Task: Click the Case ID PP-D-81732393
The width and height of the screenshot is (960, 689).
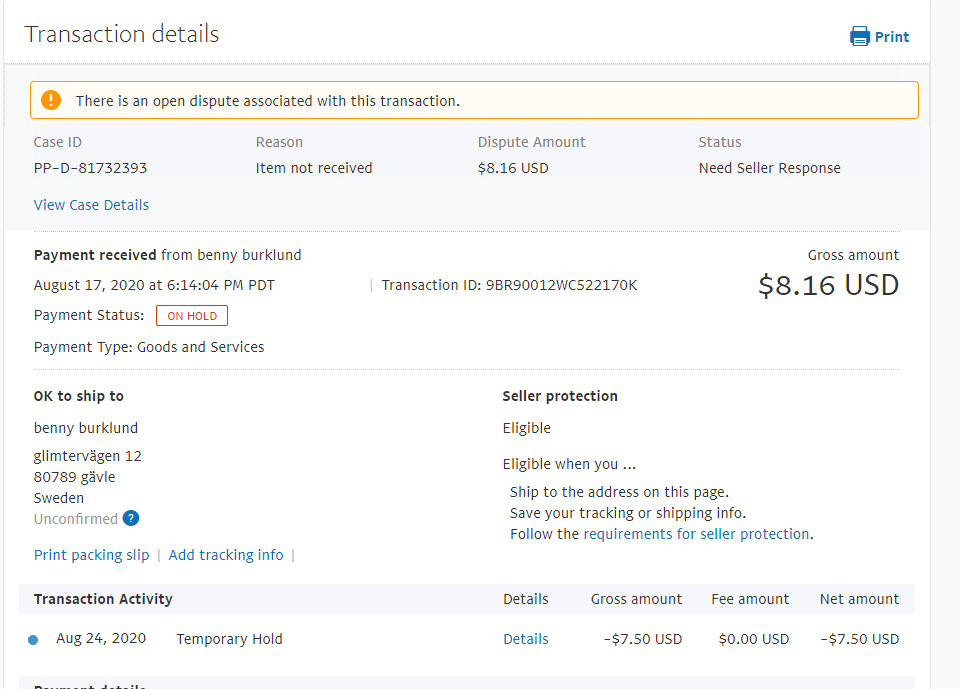Action: coord(90,168)
